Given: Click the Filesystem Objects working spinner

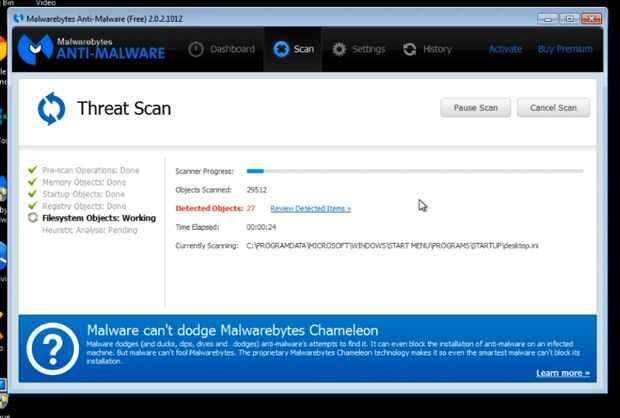Looking at the screenshot, I should (x=33, y=218).
